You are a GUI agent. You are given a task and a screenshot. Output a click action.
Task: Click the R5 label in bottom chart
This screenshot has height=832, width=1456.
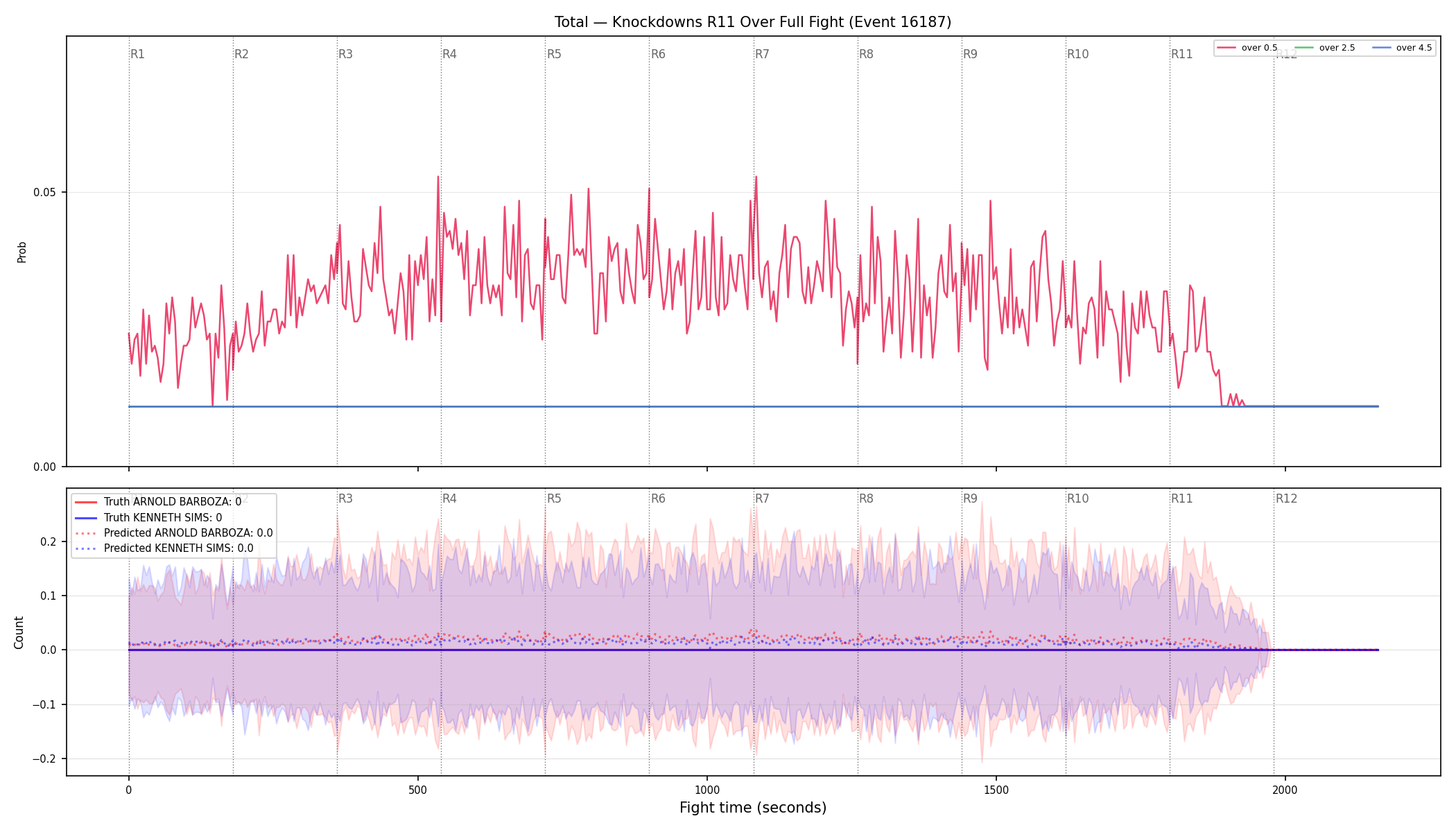point(554,499)
